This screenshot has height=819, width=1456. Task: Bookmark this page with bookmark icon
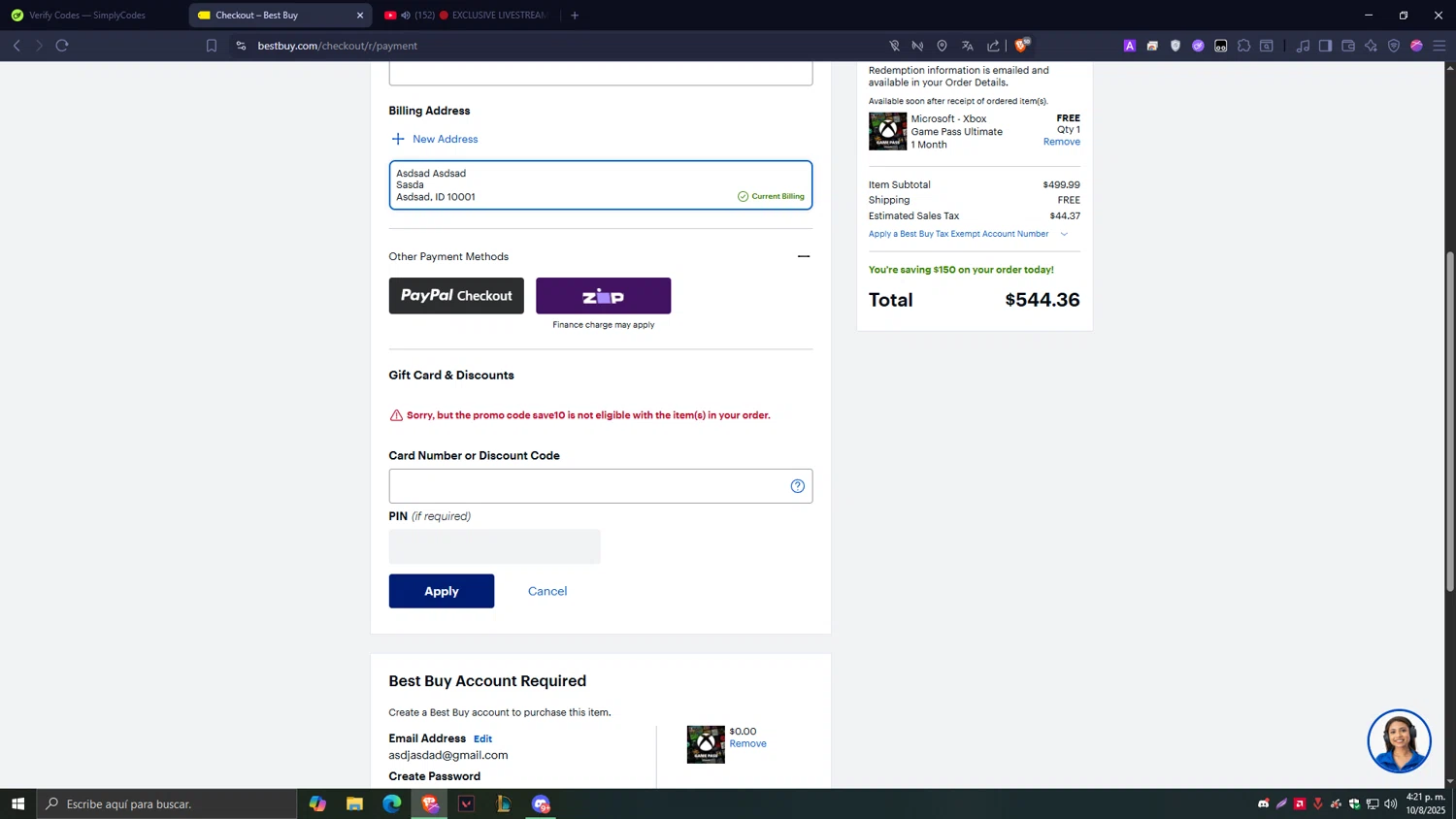[x=212, y=46]
